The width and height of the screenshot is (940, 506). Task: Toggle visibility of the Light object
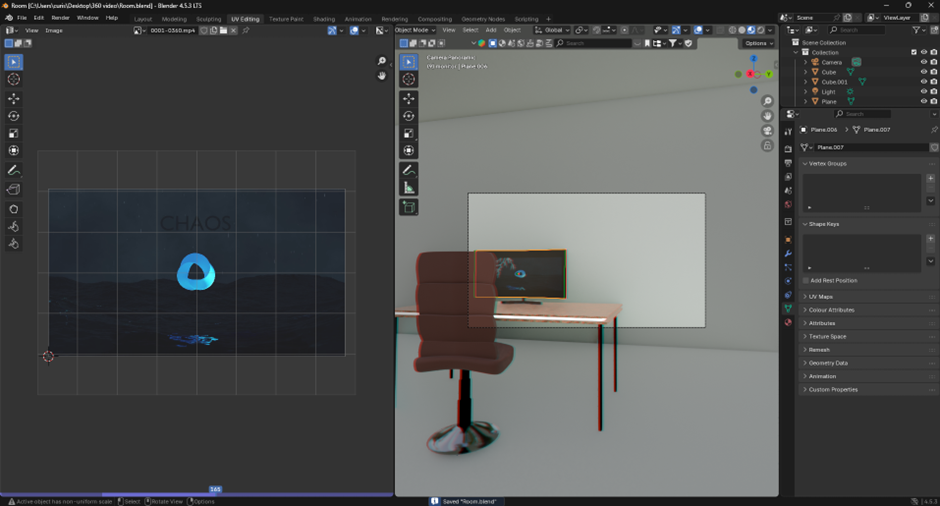923,92
